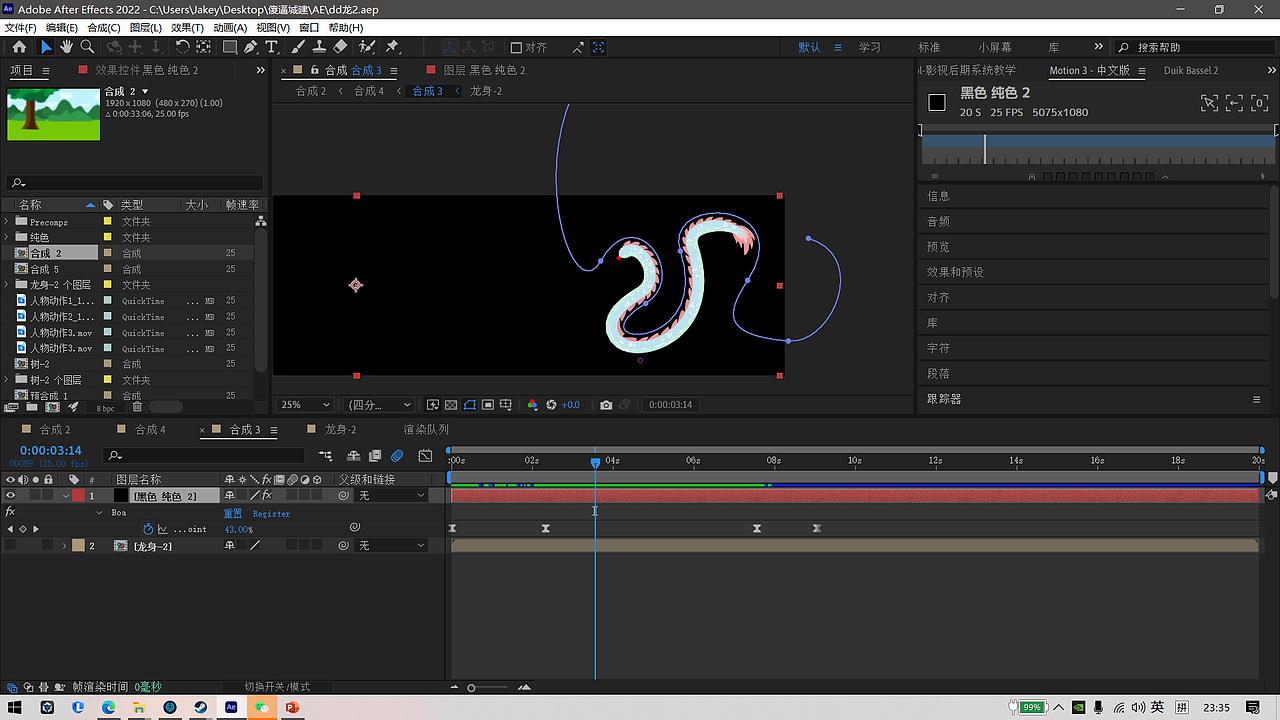1280x720 pixels.
Task: Select the Roto Brush tool
Action: pyautogui.click(x=367, y=47)
